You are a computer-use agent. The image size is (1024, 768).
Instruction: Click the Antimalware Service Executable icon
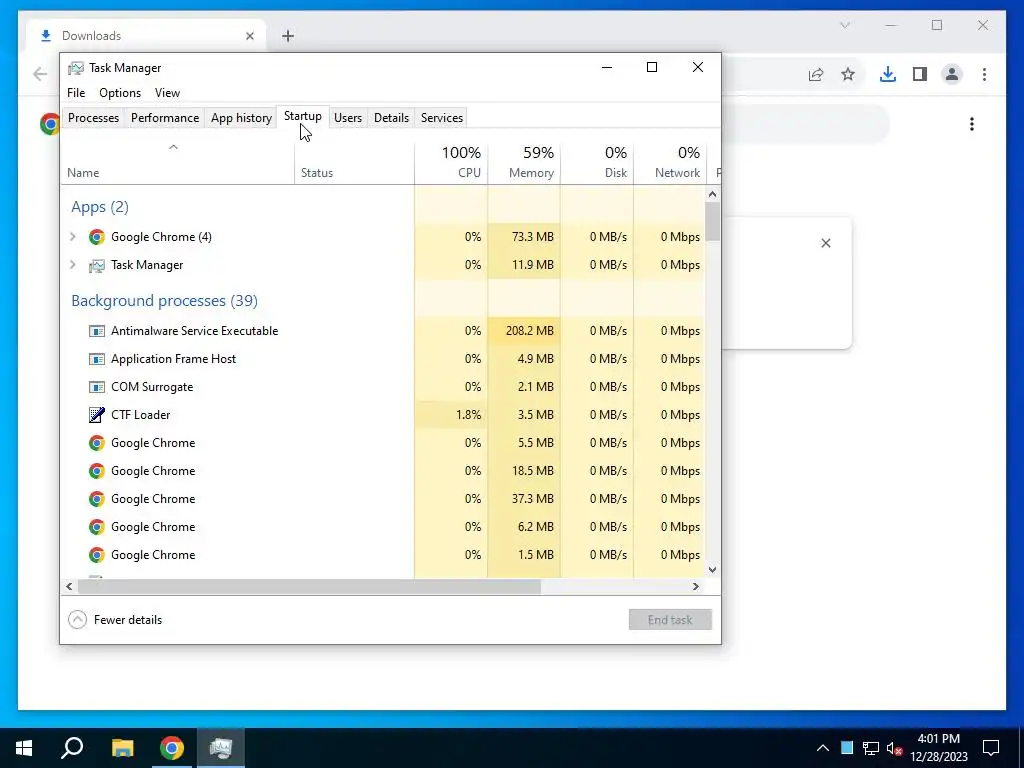click(x=97, y=331)
